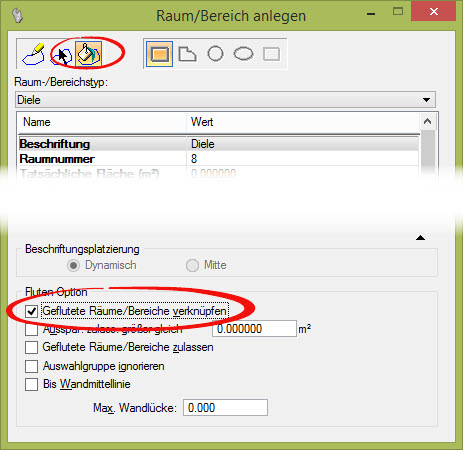Pick the empty rectangle shape icon
463x450 pixels.
pyautogui.click(x=271, y=54)
